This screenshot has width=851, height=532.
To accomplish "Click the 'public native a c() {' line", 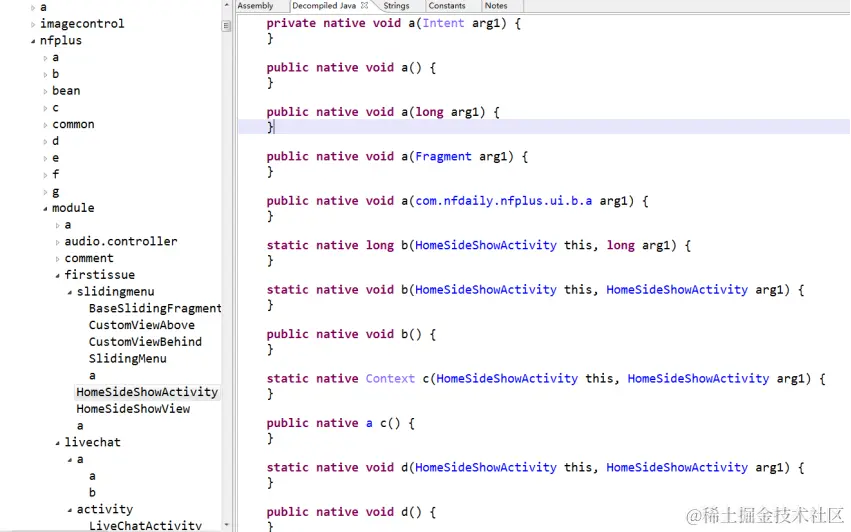I will [340, 423].
